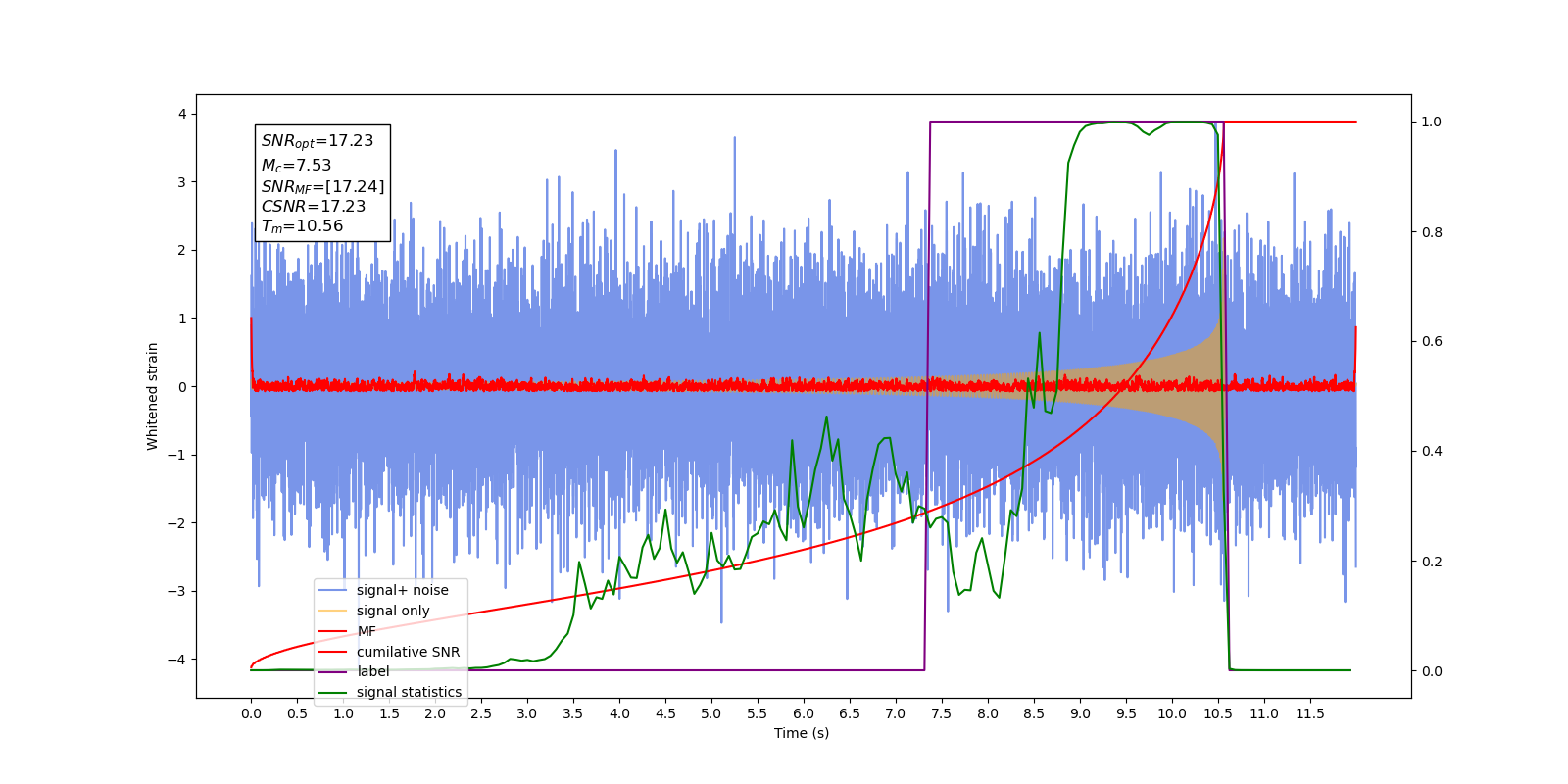Click the SNRopt=17.23 annotation text
This screenshot has width=1568, height=784.
point(318,141)
